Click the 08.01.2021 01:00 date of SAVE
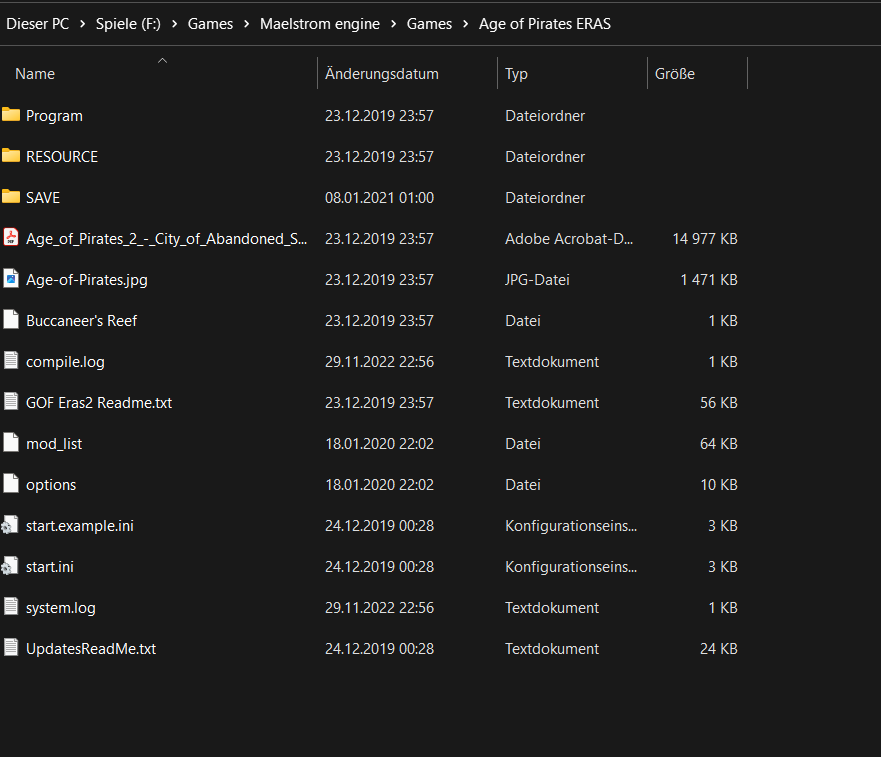 [x=379, y=198]
